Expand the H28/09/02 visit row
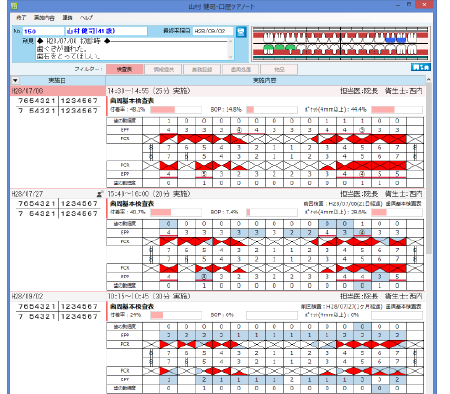This screenshot has height=394, width=450. tap(58, 296)
